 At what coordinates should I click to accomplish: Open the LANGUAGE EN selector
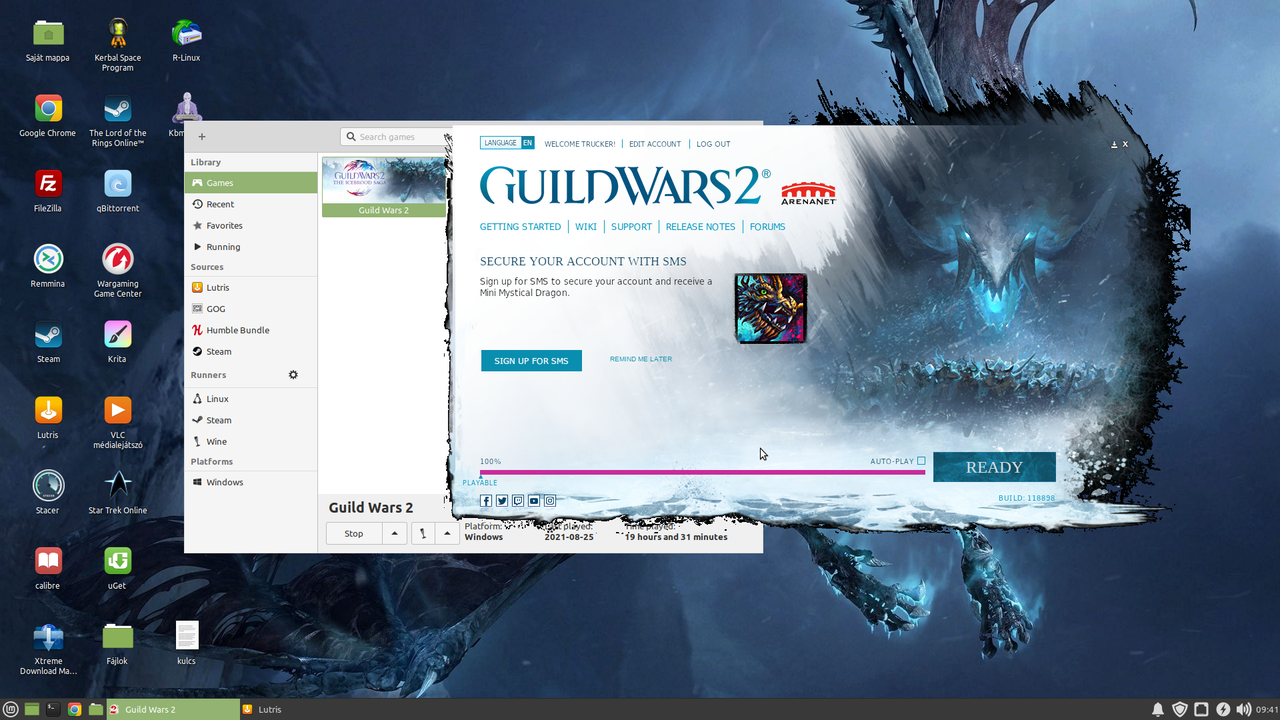(x=507, y=143)
